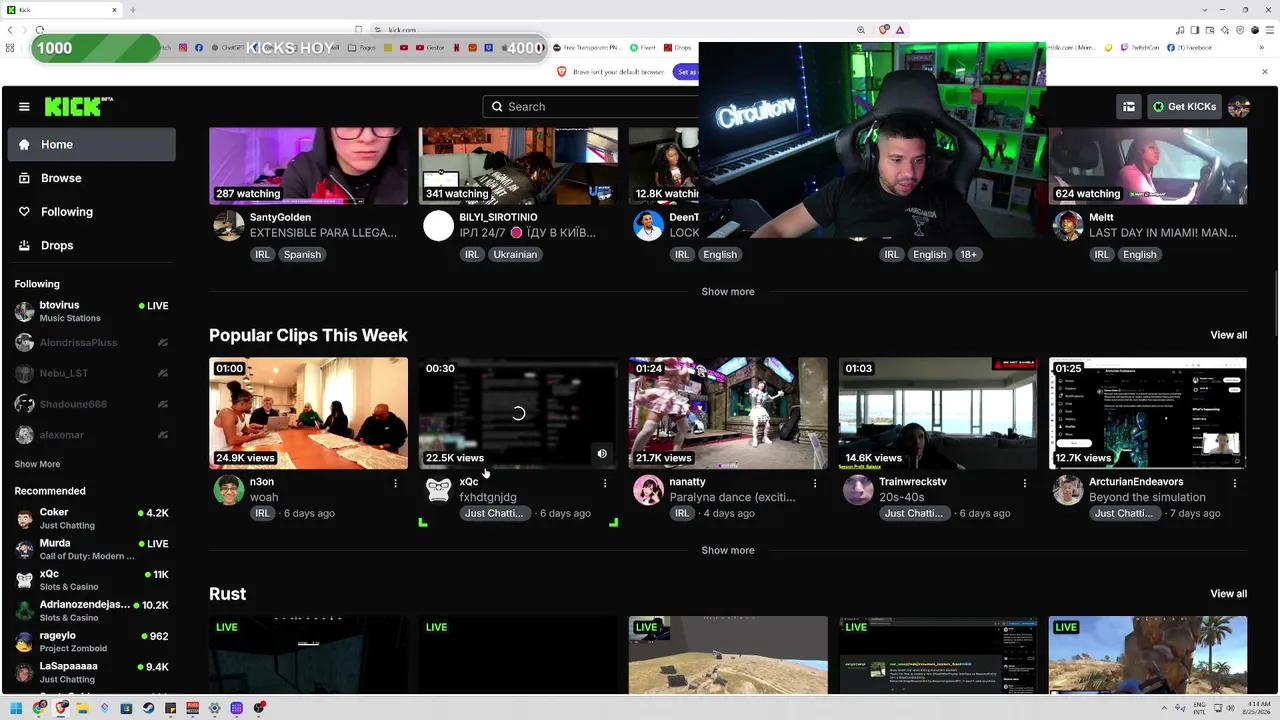Open btovirus channel in Following list

[x=92, y=311]
